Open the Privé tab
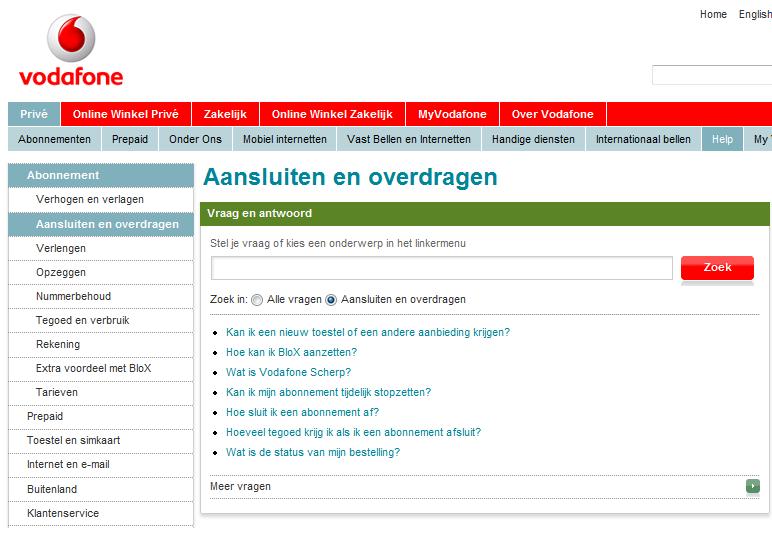772x533 pixels. point(34,114)
